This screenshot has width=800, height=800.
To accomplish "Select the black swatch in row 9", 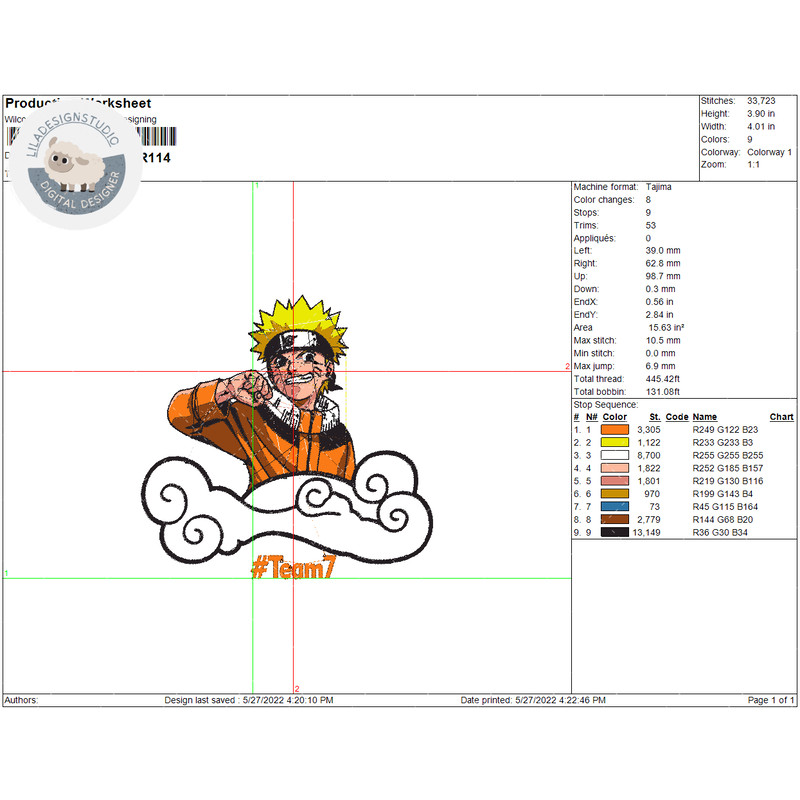I will point(615,533).
